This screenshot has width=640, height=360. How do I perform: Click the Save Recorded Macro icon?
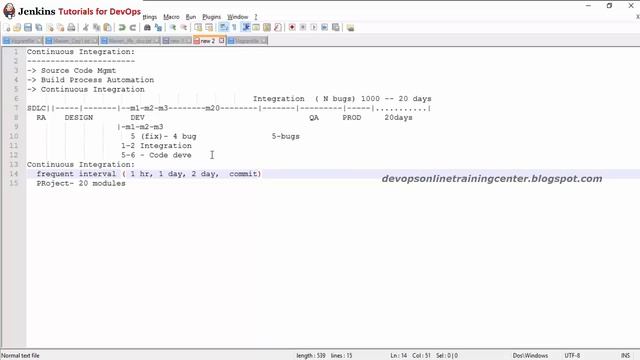[x=336, y=28]
